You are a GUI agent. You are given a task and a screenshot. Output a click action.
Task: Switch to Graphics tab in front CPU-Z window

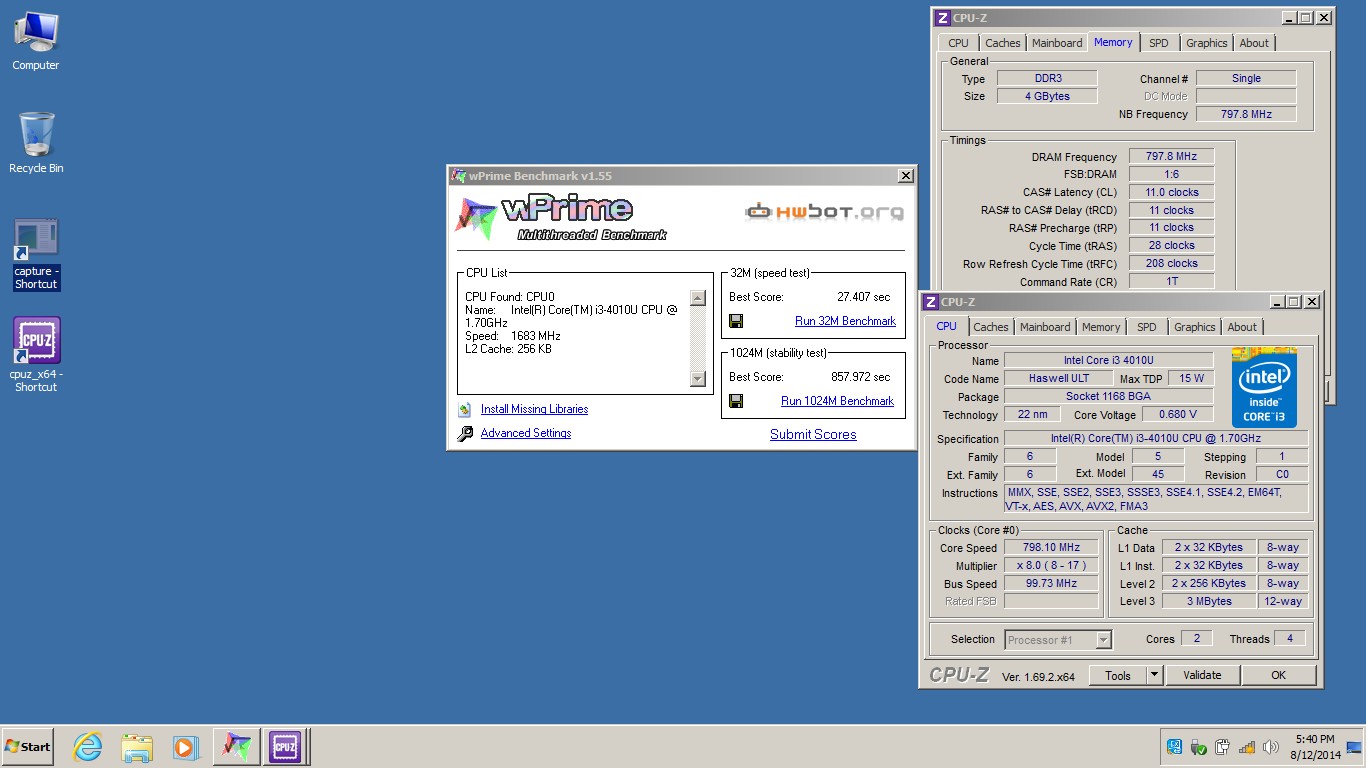click(1195, 327)
